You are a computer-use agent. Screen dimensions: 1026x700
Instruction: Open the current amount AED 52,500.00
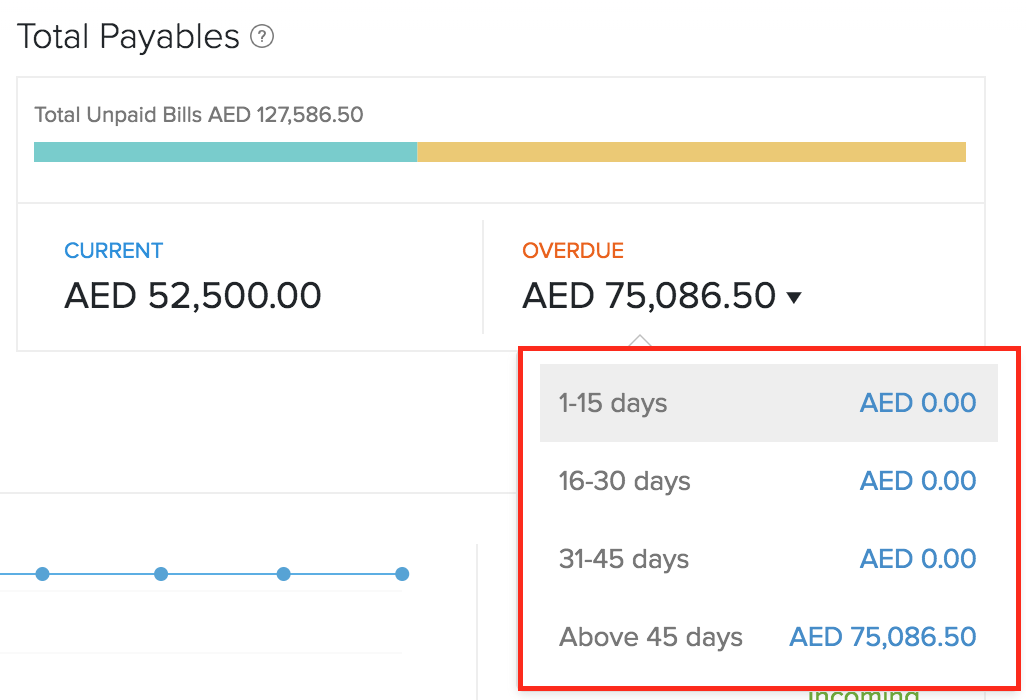pos(193,296)
